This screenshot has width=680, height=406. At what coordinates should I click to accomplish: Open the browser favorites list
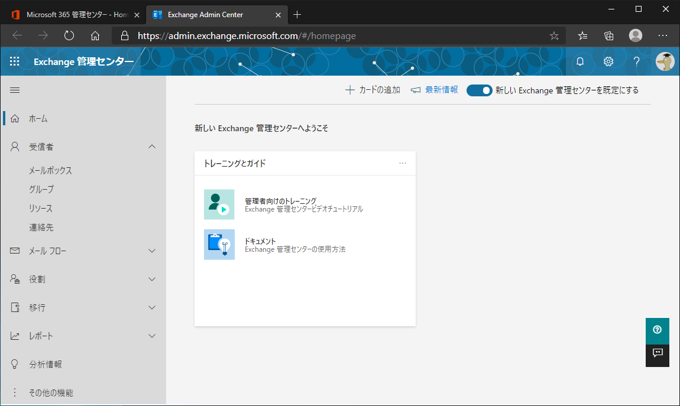pos(582,36)
